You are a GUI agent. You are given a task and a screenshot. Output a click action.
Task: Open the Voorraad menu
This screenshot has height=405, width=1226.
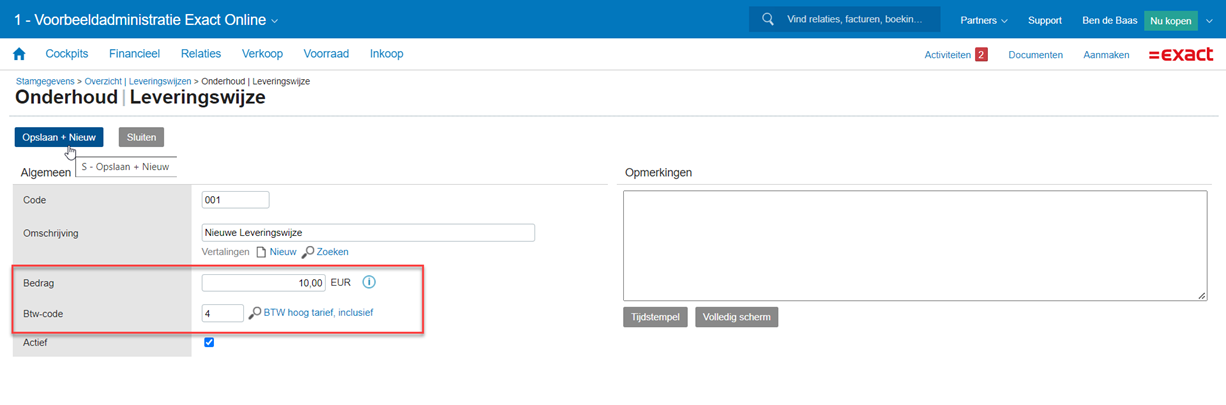tap(326, 54)
